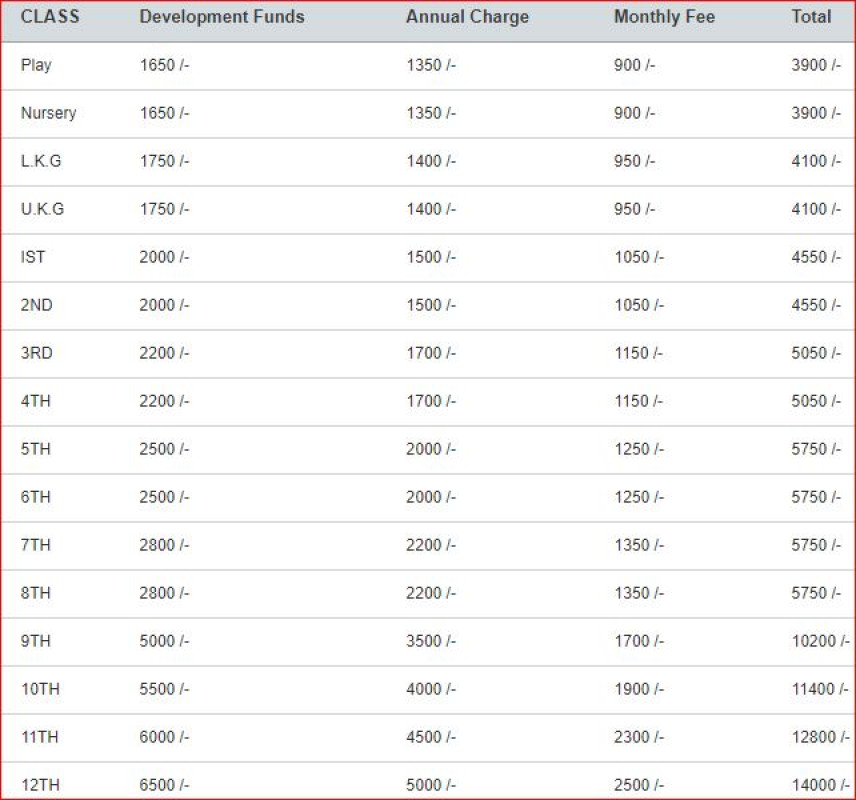The image size is (856, 800).
Task: Select the 6000 development fund for 11TH
Action: pyautogui.click(x=164, y=737)
